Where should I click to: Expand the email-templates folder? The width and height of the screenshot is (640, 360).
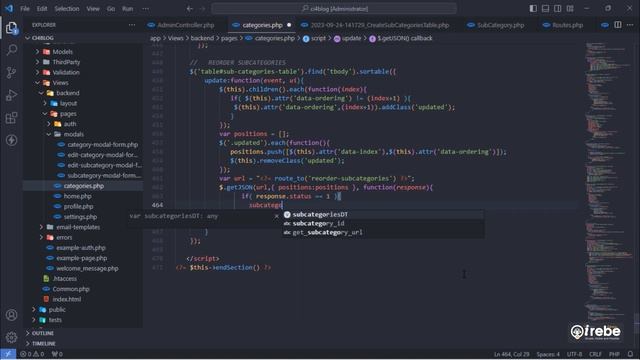(41, 227)
